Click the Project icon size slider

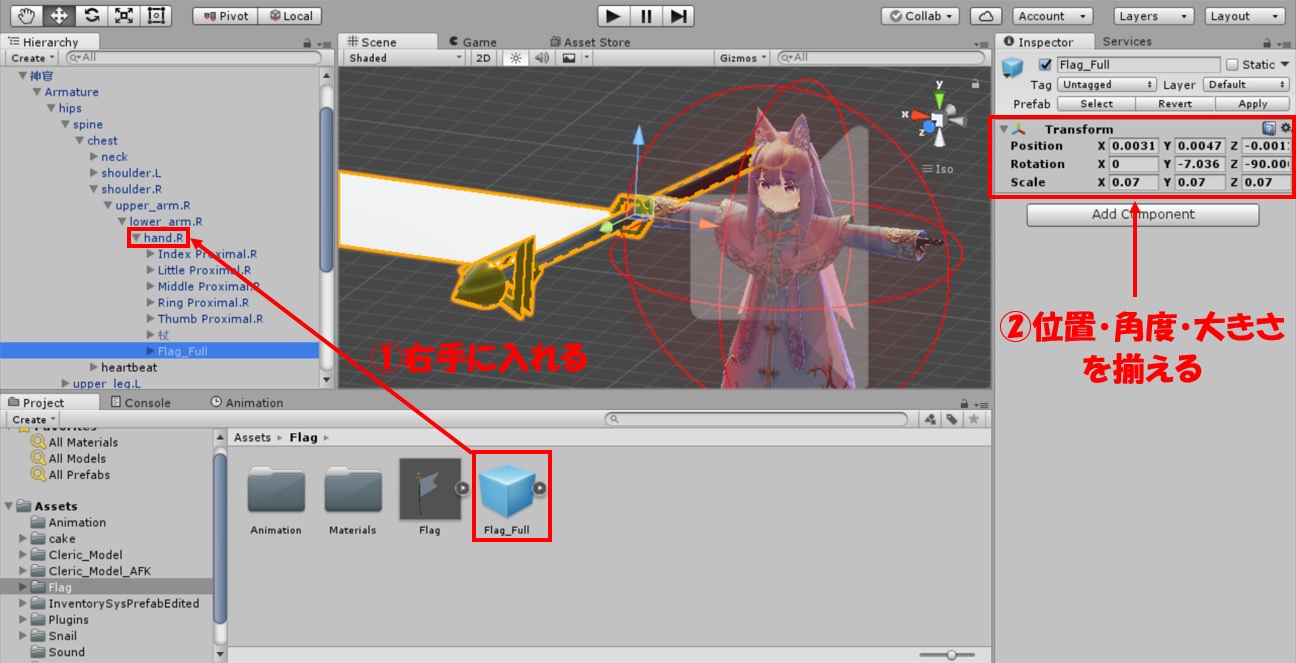pyautogui.click(x=951, y=654)
